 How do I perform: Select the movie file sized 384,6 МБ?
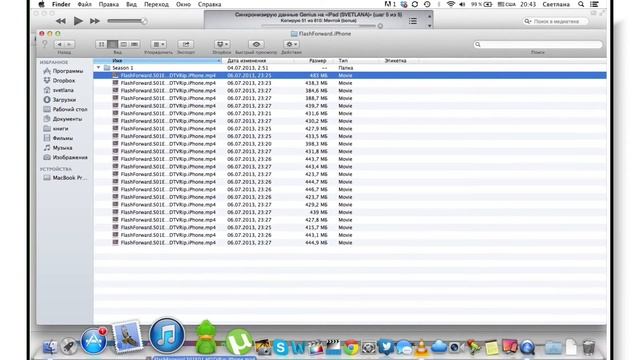[350, 91]
